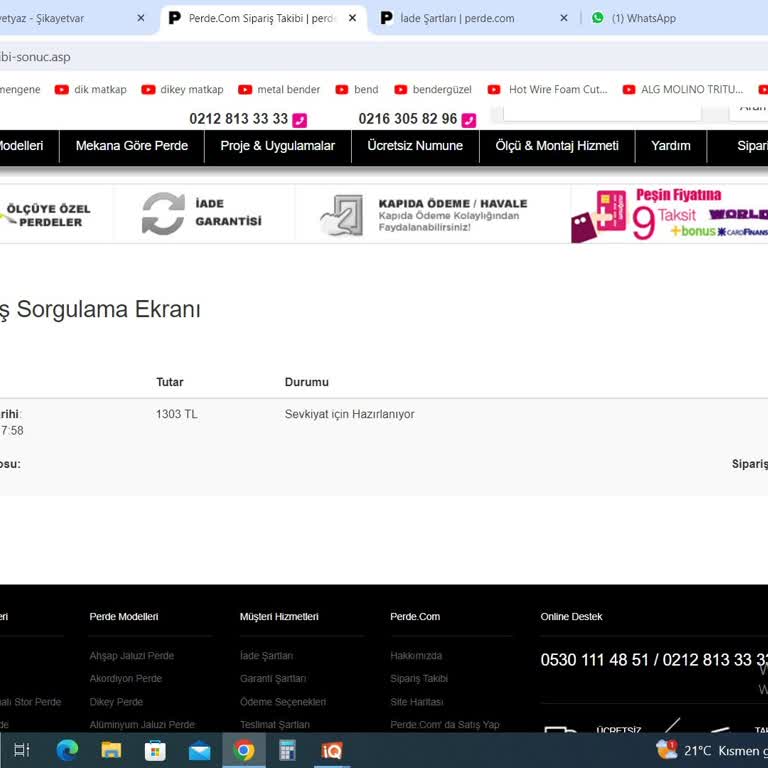
Task: Open Microsoft Edge from the taskbar
Action: 67,750
